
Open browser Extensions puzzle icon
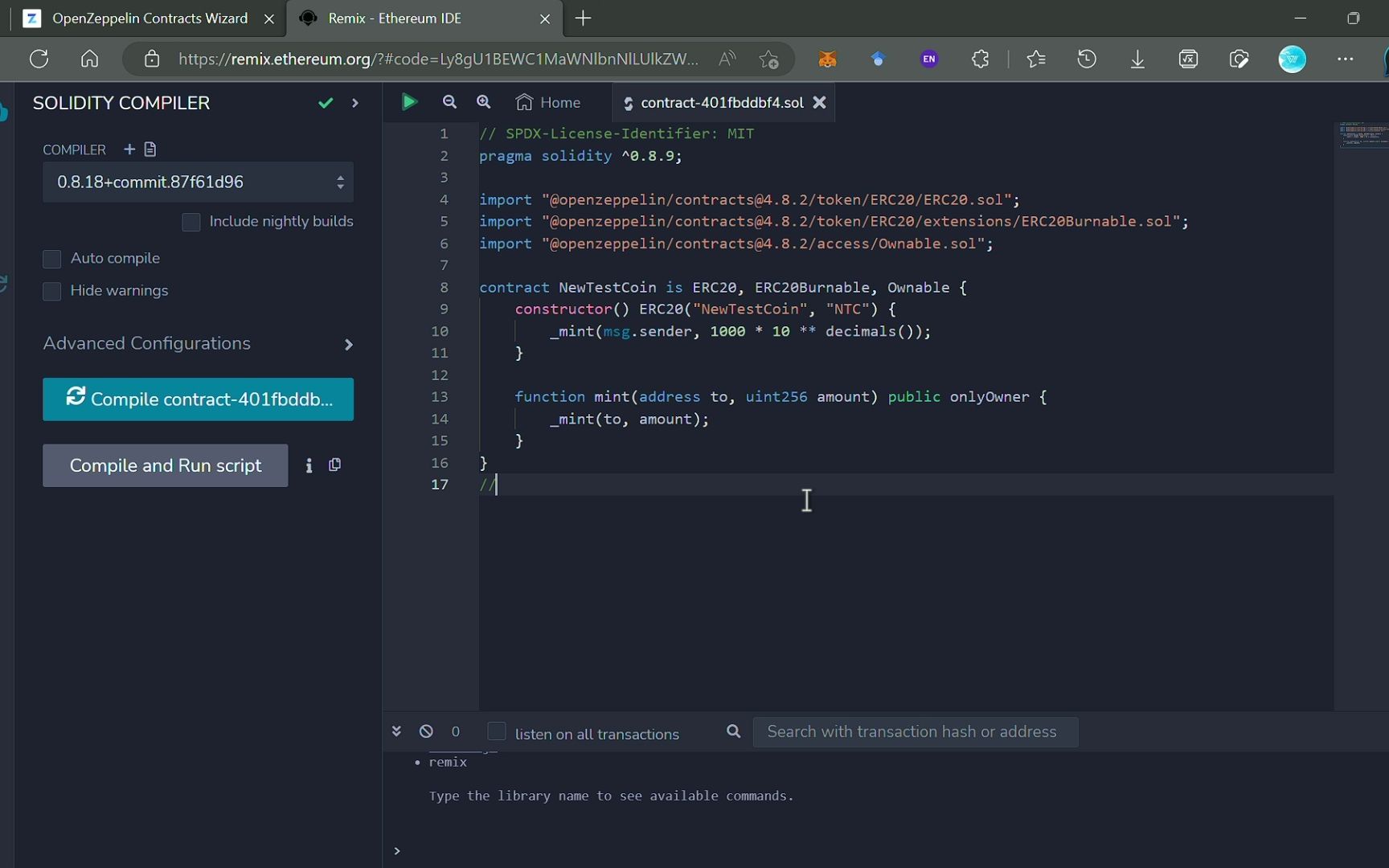click(x=980, y=59)
